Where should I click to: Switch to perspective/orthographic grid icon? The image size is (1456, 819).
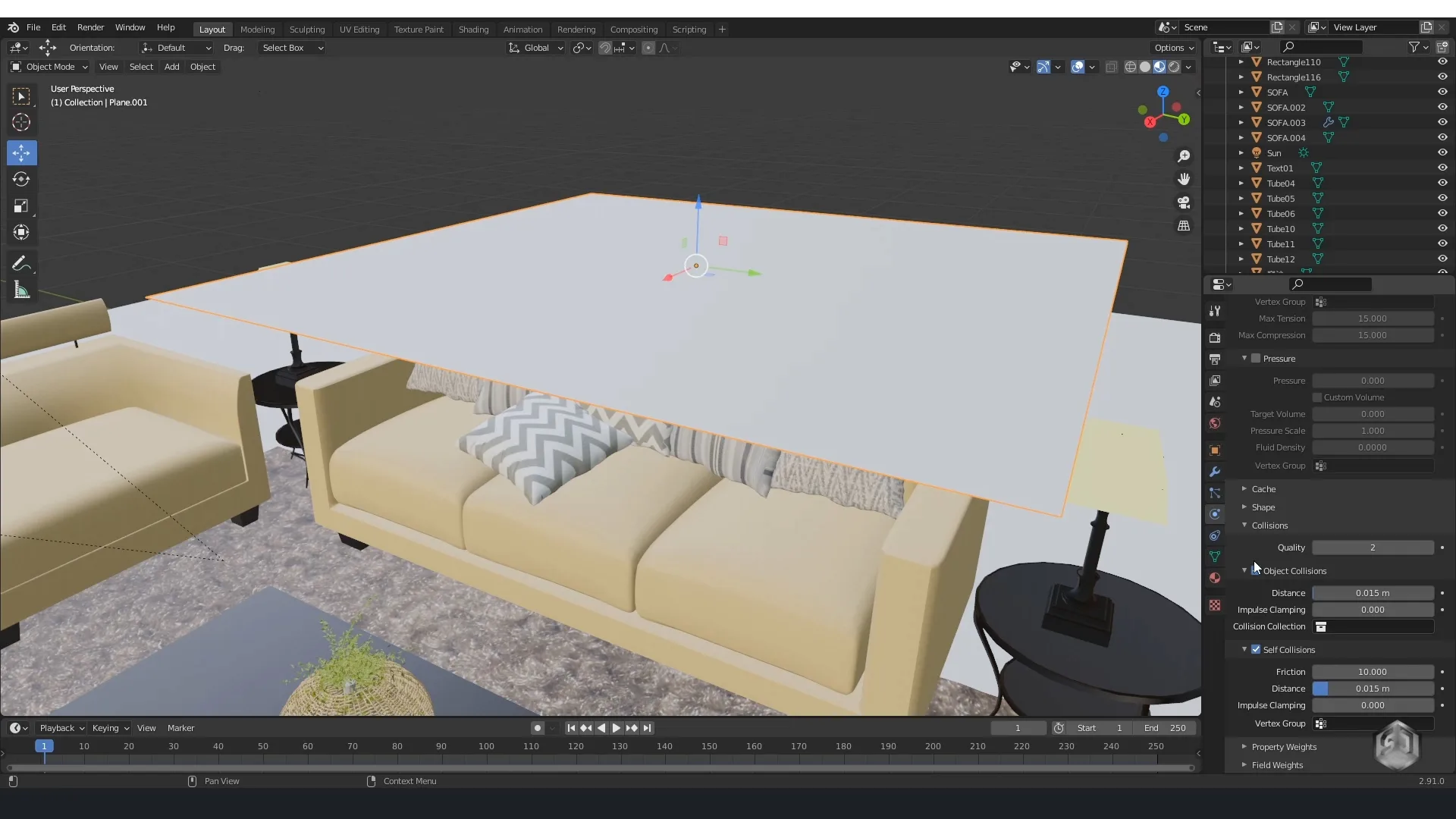[1184, 226]
